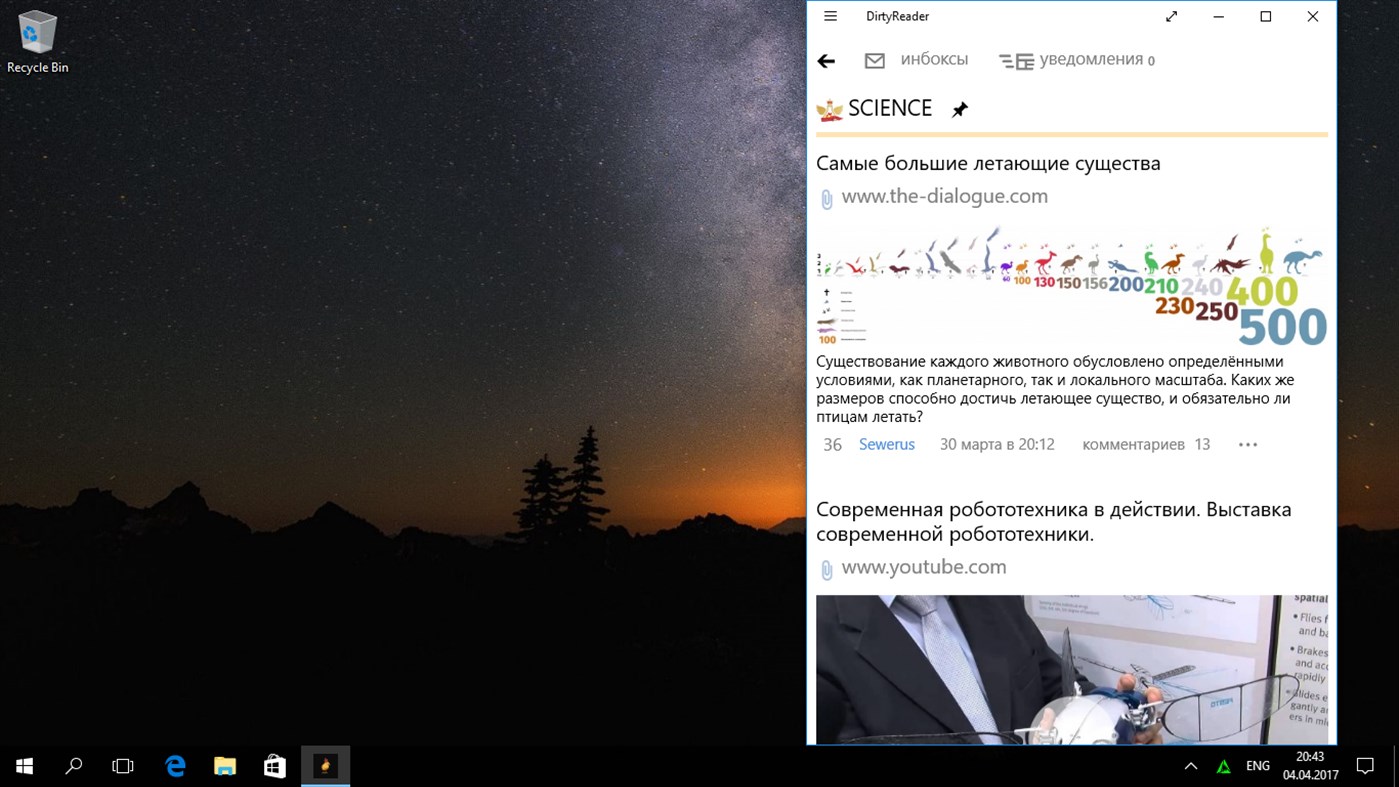Open the Action Center from the system tray
The image size is (1399, 787).
point(1365,765)
